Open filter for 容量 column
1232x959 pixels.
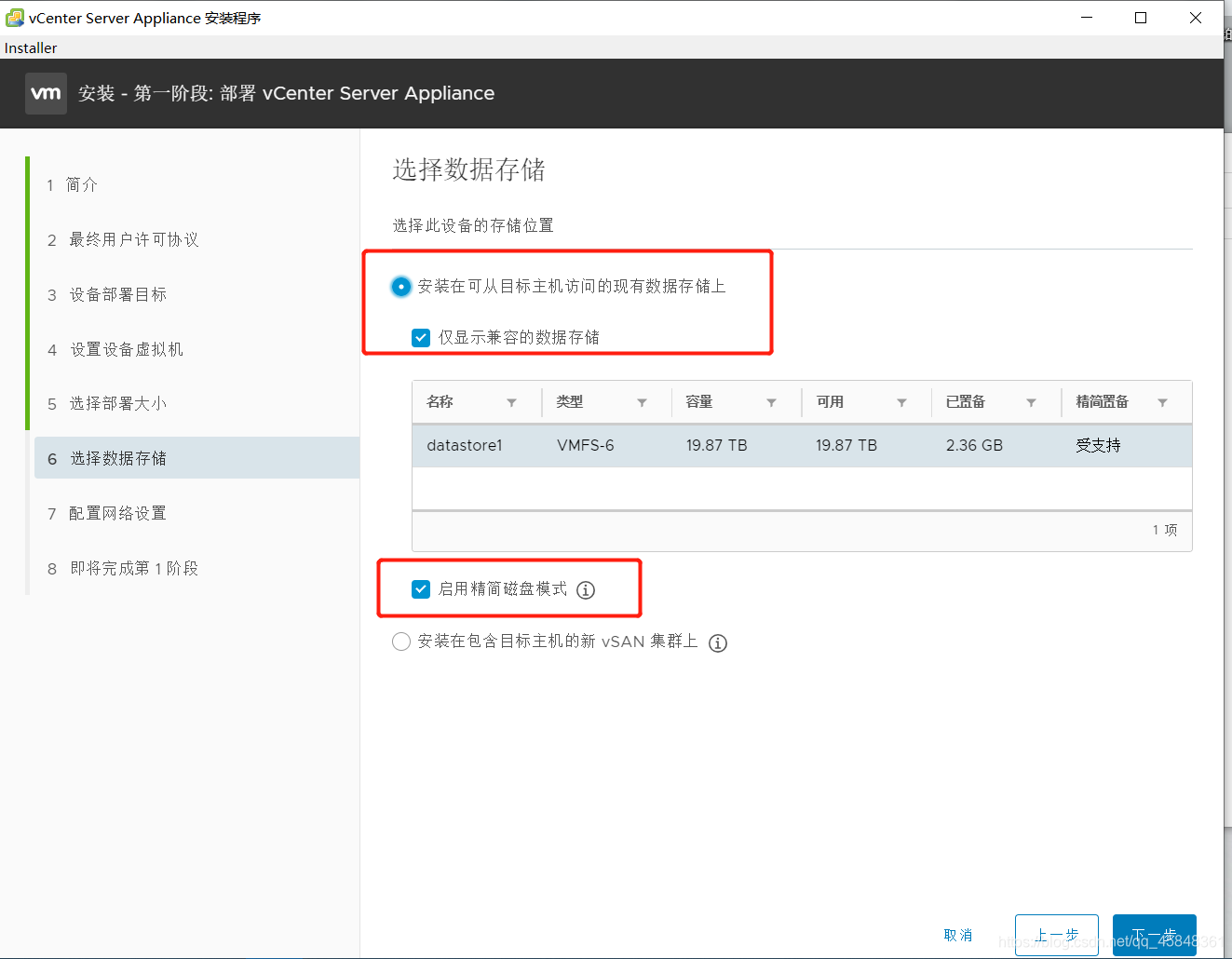tap(771, 403)
